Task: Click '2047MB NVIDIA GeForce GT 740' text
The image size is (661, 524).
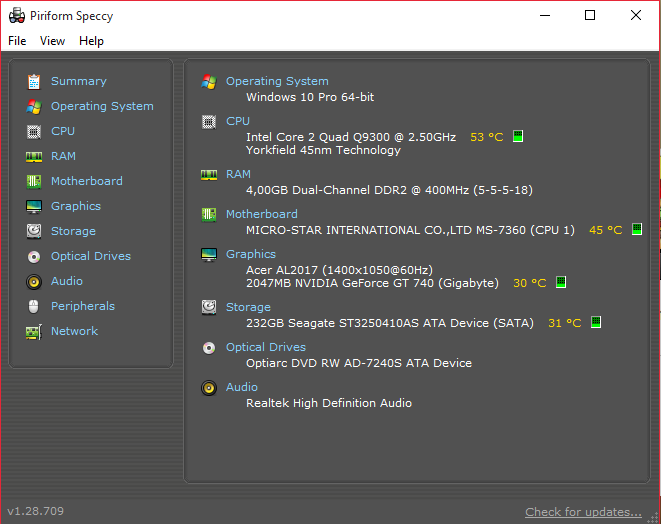Action: pyautogui.click(x=340, y=283)
